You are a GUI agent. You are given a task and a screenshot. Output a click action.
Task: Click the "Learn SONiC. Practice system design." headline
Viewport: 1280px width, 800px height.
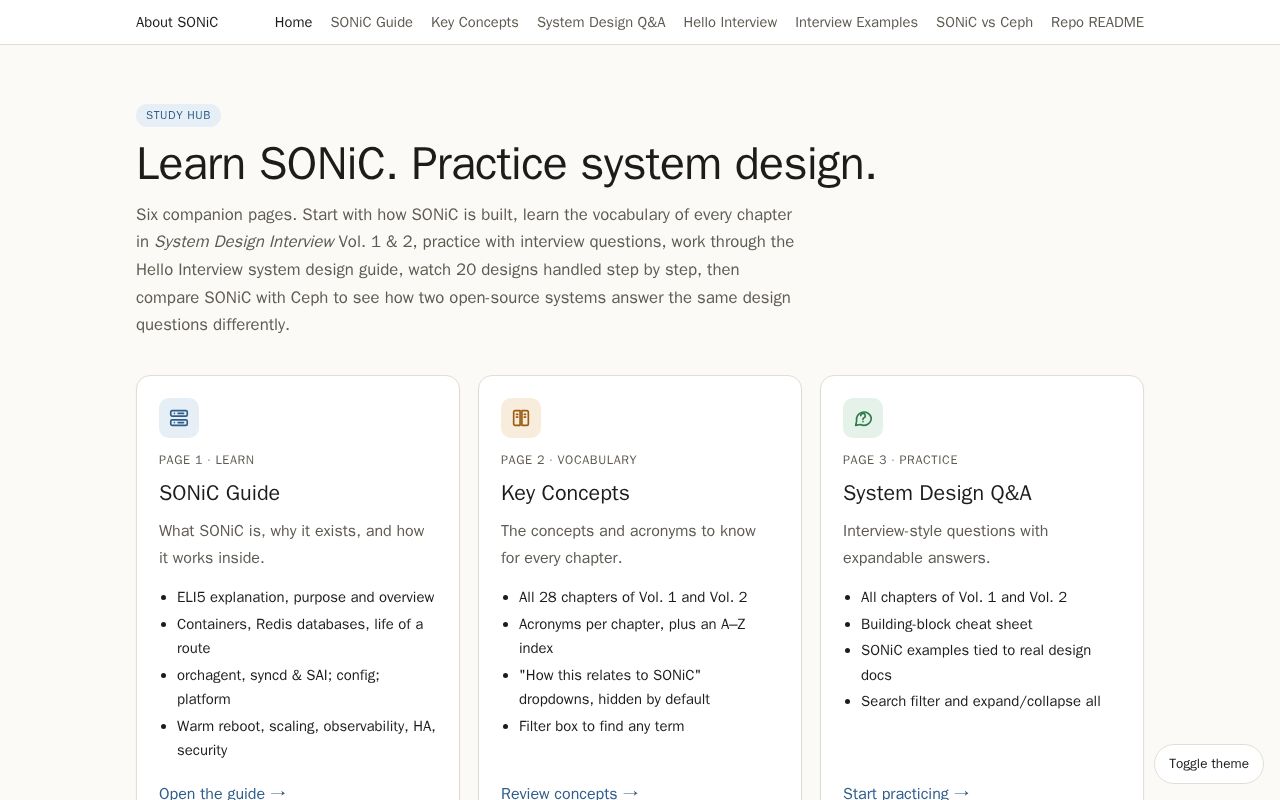506,164
